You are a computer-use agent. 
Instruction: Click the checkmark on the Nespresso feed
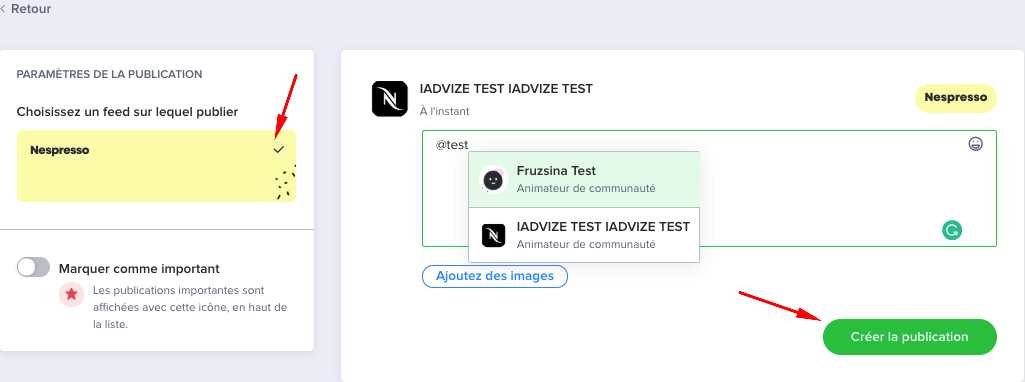point(279,150)
